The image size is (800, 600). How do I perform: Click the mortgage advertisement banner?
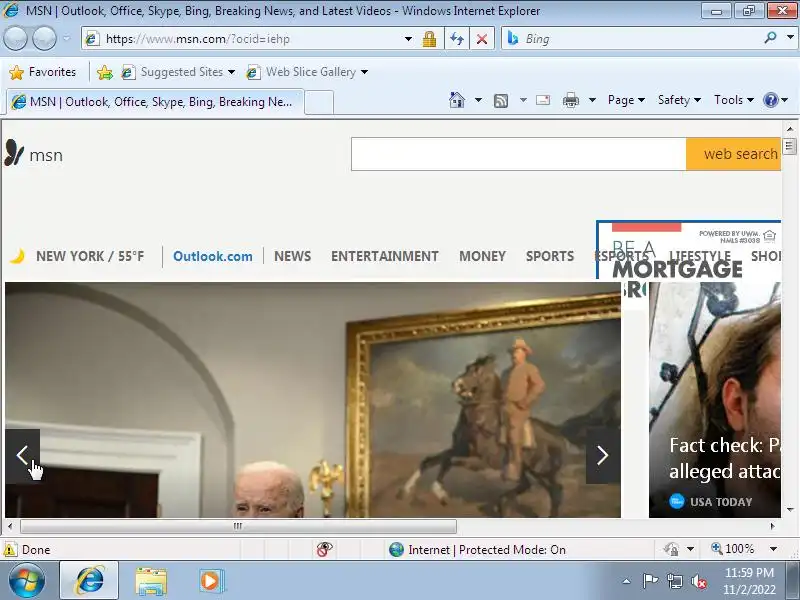689,250
